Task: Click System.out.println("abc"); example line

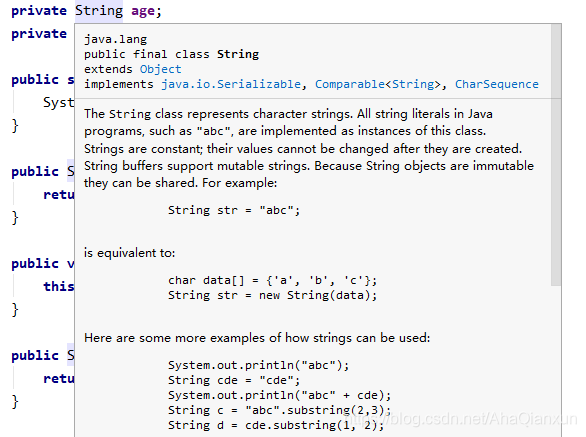Action: (x=258, y=365)
